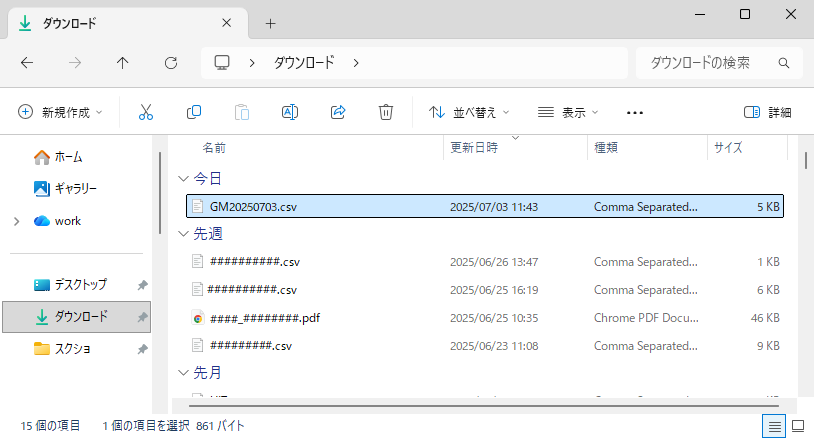Screen dimensions: 814x438
Task: Click the 5 KB size cell
Action: click(x=768, y=207)
